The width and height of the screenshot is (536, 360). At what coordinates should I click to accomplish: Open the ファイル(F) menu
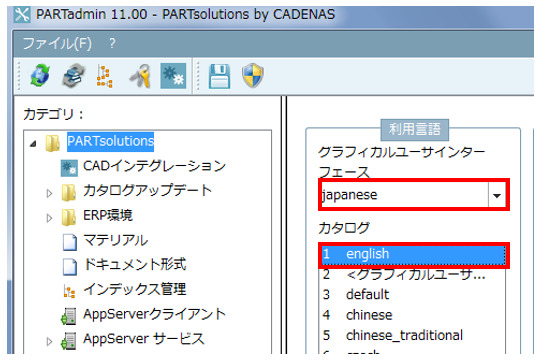coord(57,44)
